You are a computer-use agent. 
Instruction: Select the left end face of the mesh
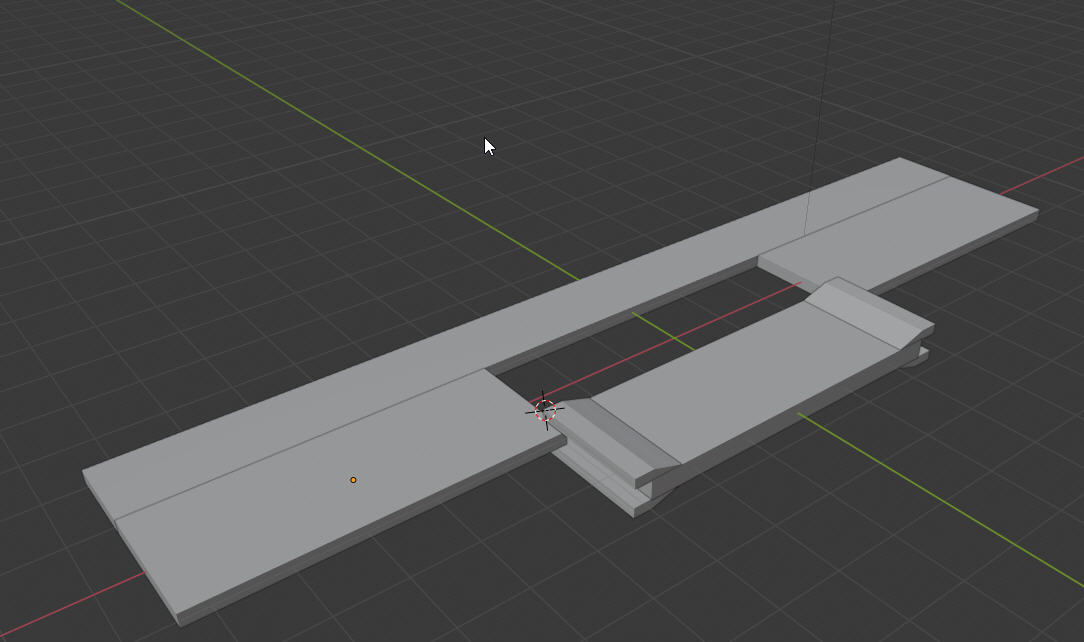point(130,555)
